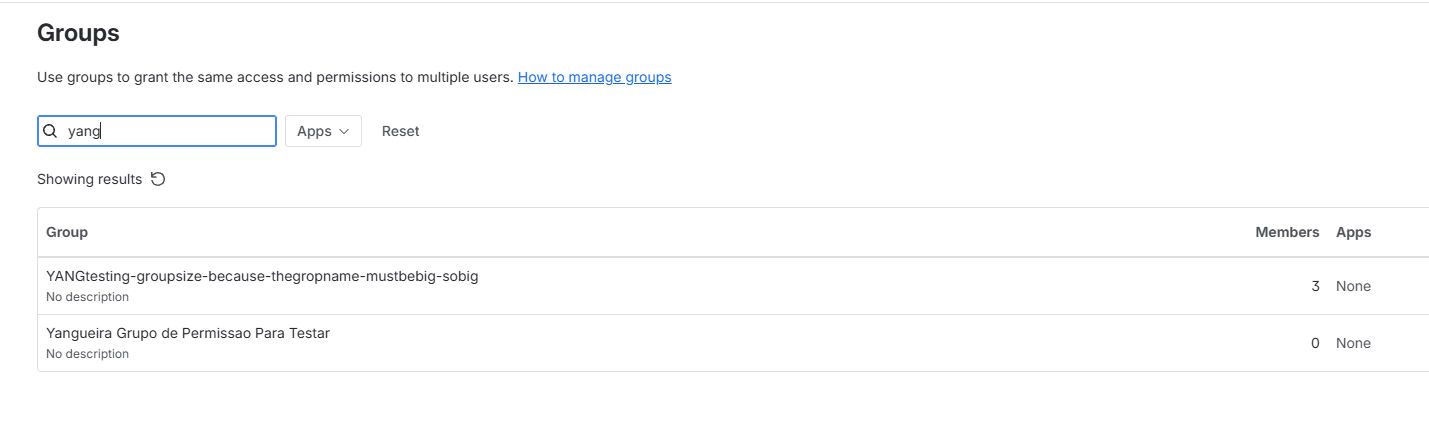Click No description under Yangueira group
Image resolution: width=1429 pixels, height=424 pixels.
(87, 354)
